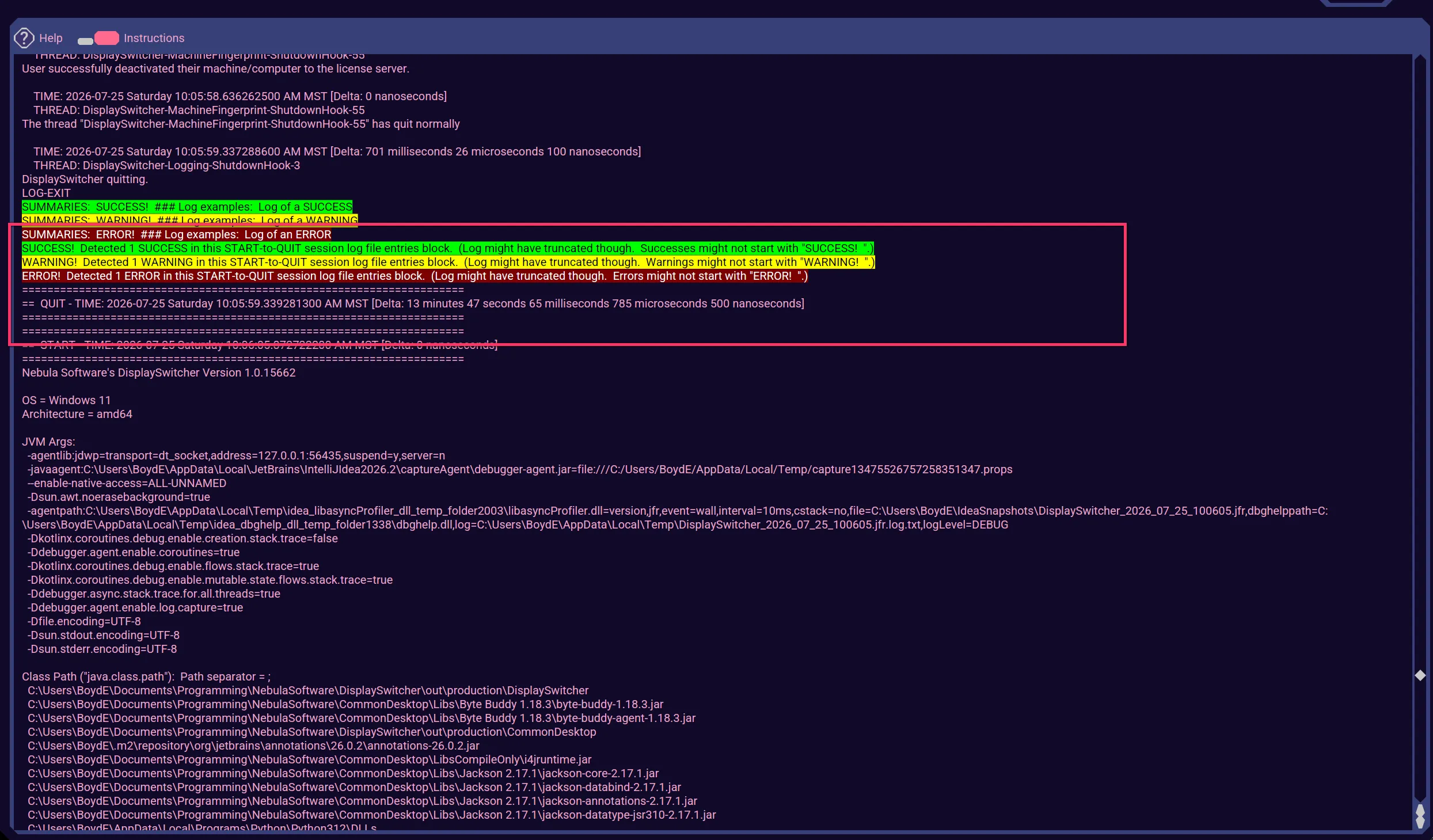
Task: Click the jackson-databind-2.17.1.jar path line
Action: [x=354, y=787]
